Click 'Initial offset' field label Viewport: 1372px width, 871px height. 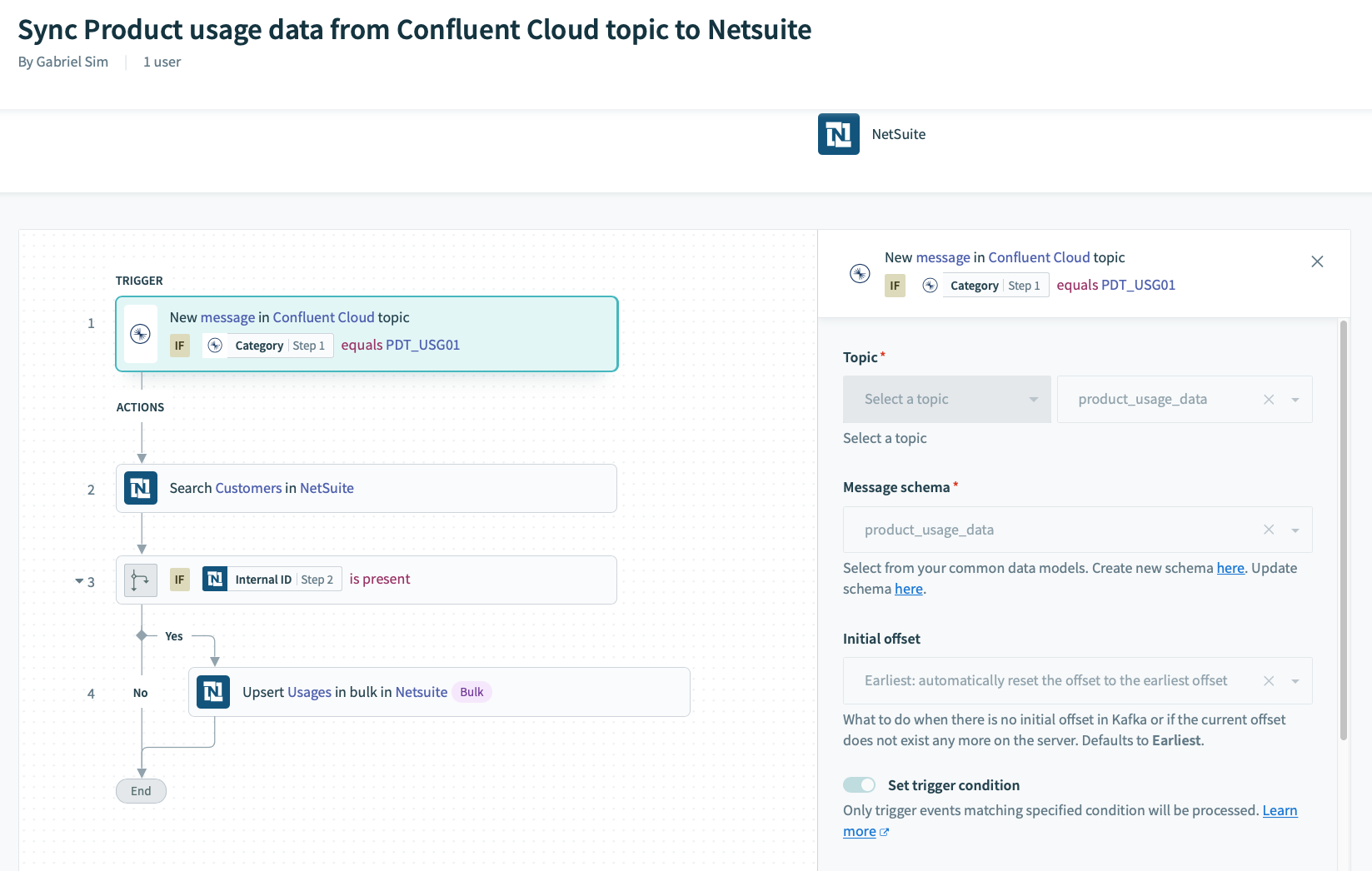(881, 639)
